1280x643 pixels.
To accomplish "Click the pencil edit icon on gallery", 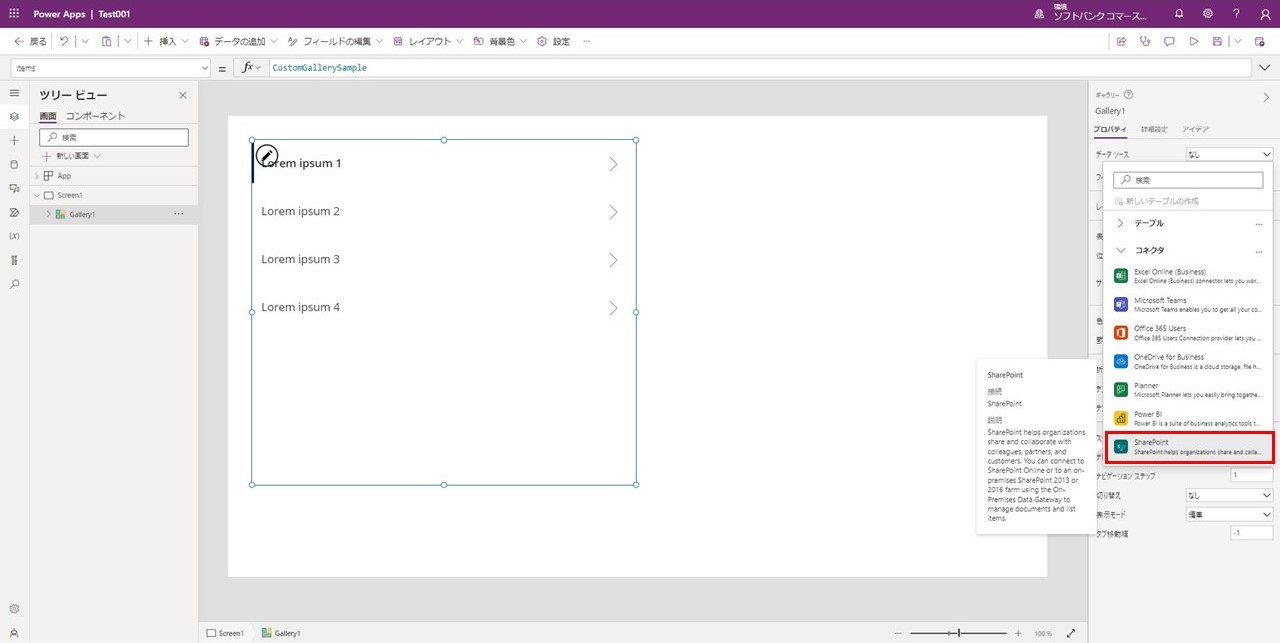I will pos(267,155).
